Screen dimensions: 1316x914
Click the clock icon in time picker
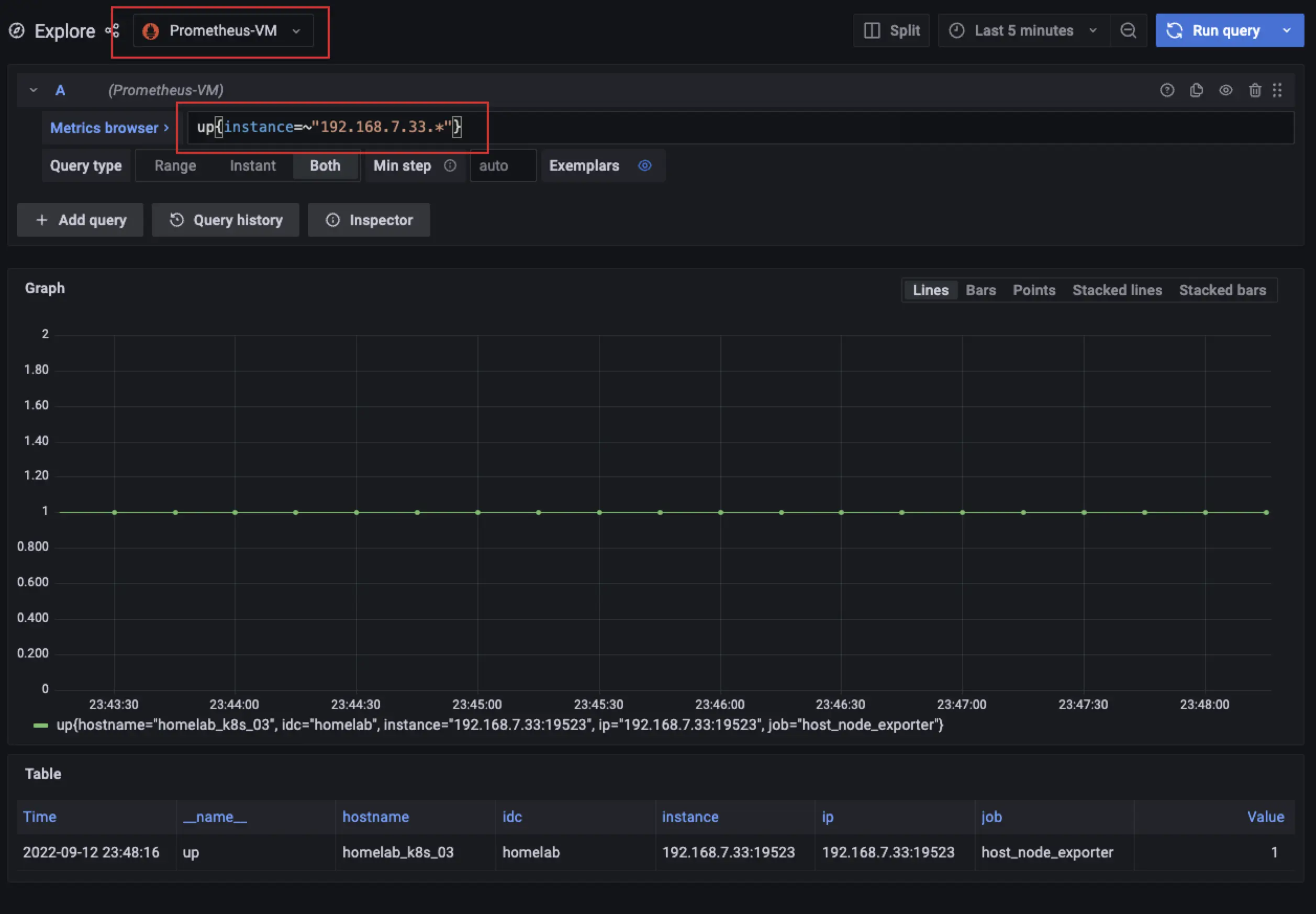(x=956, y=30)
